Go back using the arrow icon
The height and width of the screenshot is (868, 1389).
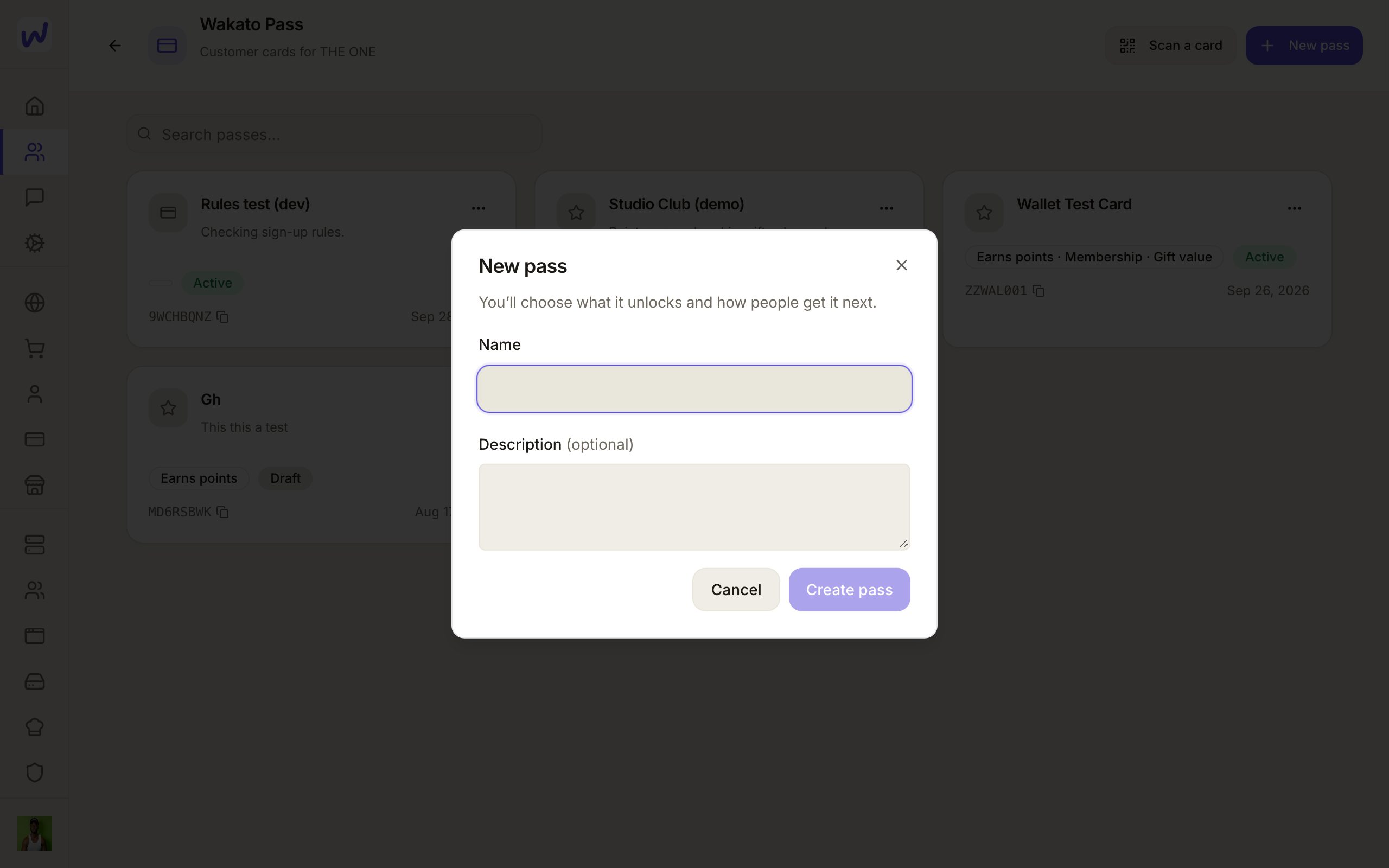pos(115,46)
